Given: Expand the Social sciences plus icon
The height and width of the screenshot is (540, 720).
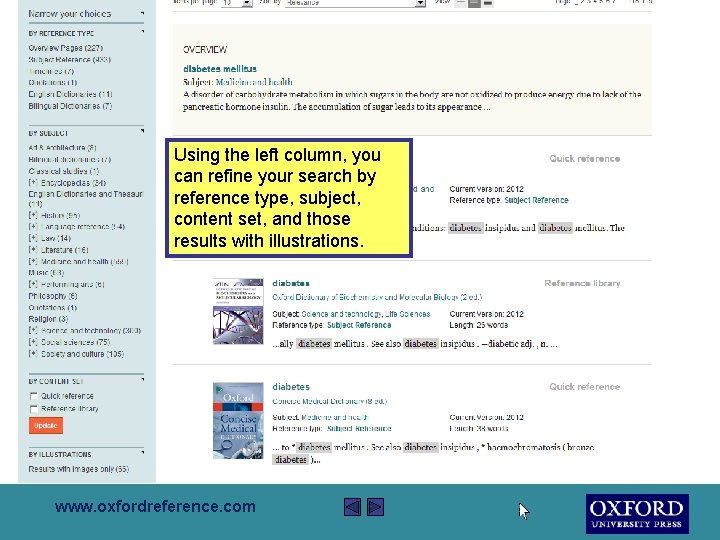Looking at the screenshot, I should pos(33,342).
